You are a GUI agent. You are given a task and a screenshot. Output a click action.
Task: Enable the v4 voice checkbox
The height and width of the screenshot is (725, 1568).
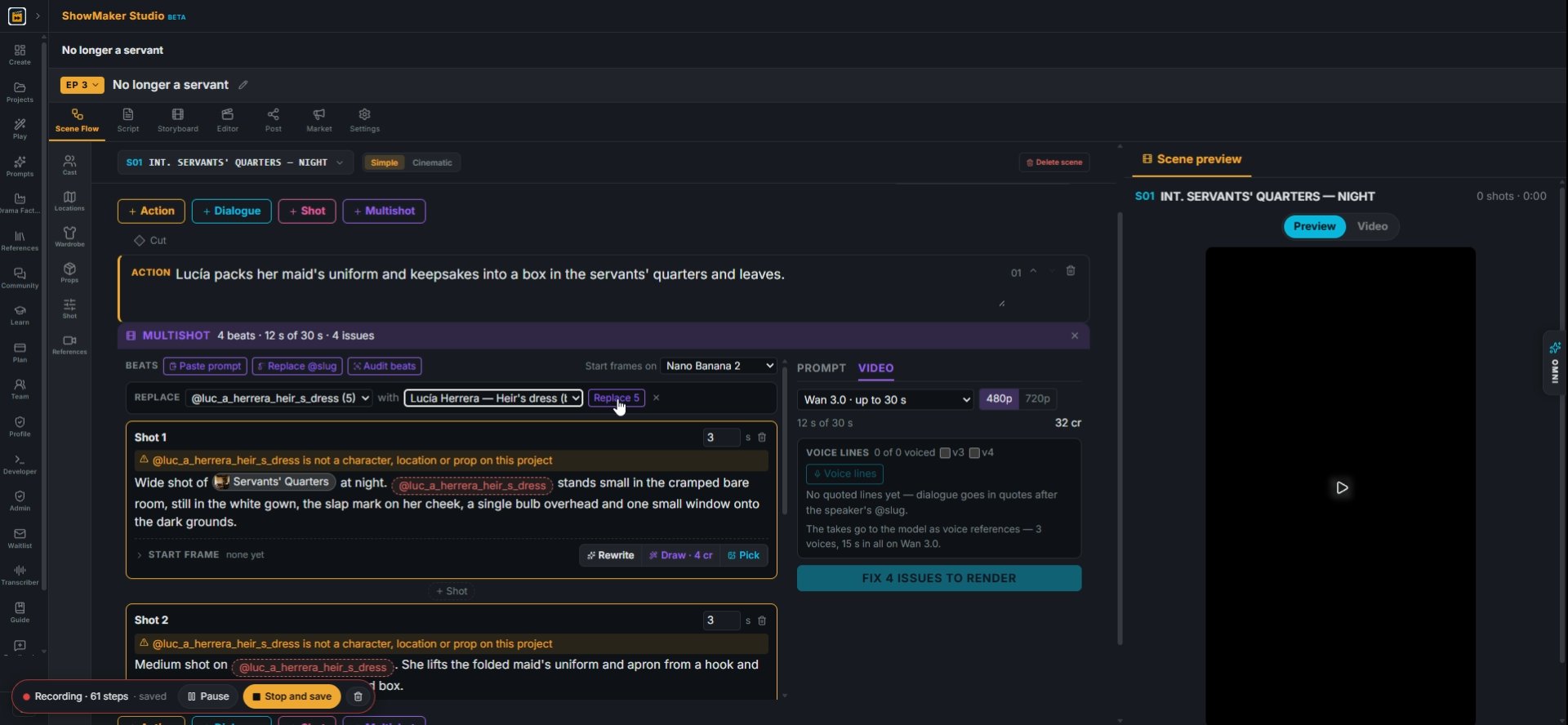[974, 453]
